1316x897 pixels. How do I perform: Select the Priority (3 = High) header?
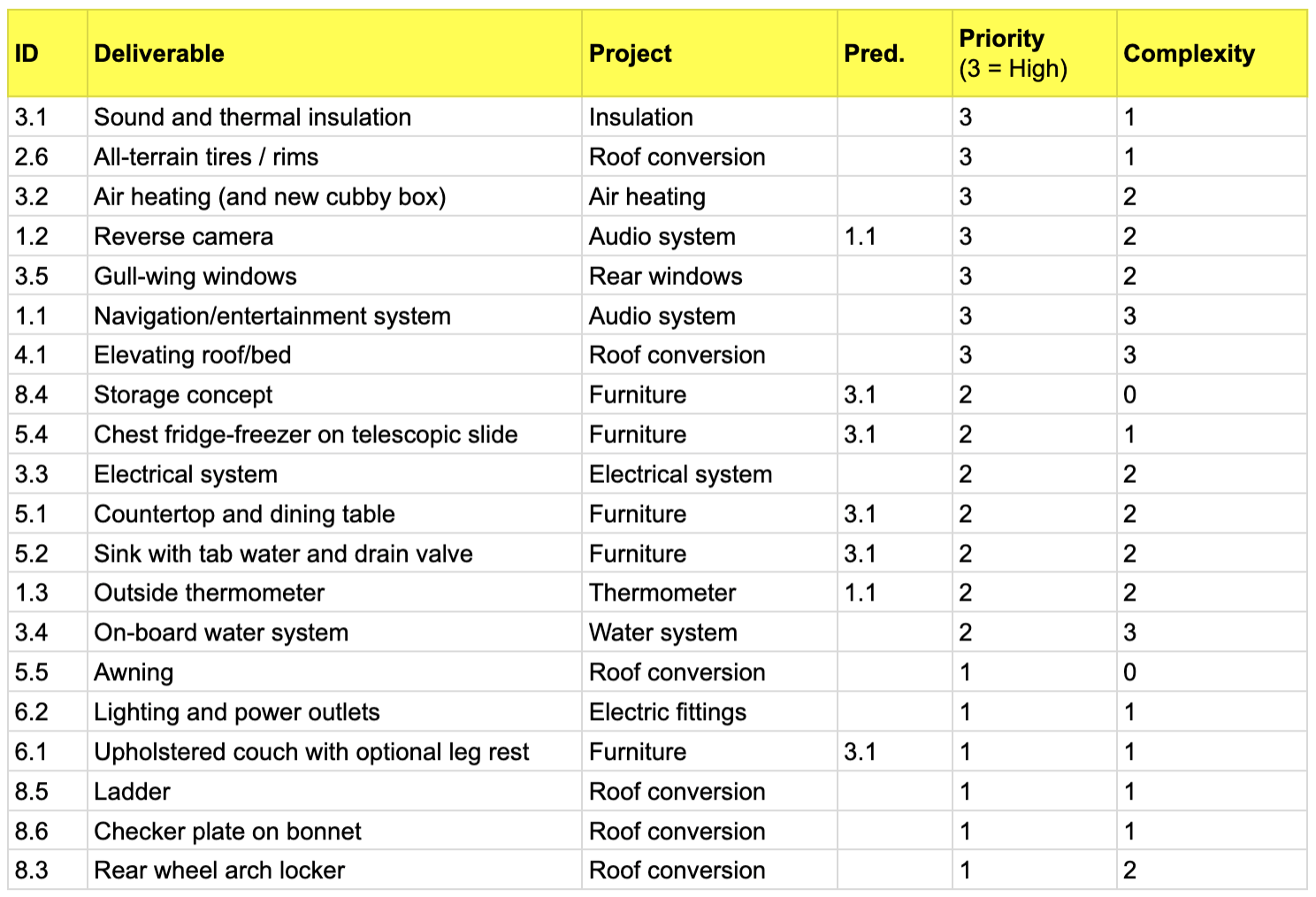(x=1013, y=54)
